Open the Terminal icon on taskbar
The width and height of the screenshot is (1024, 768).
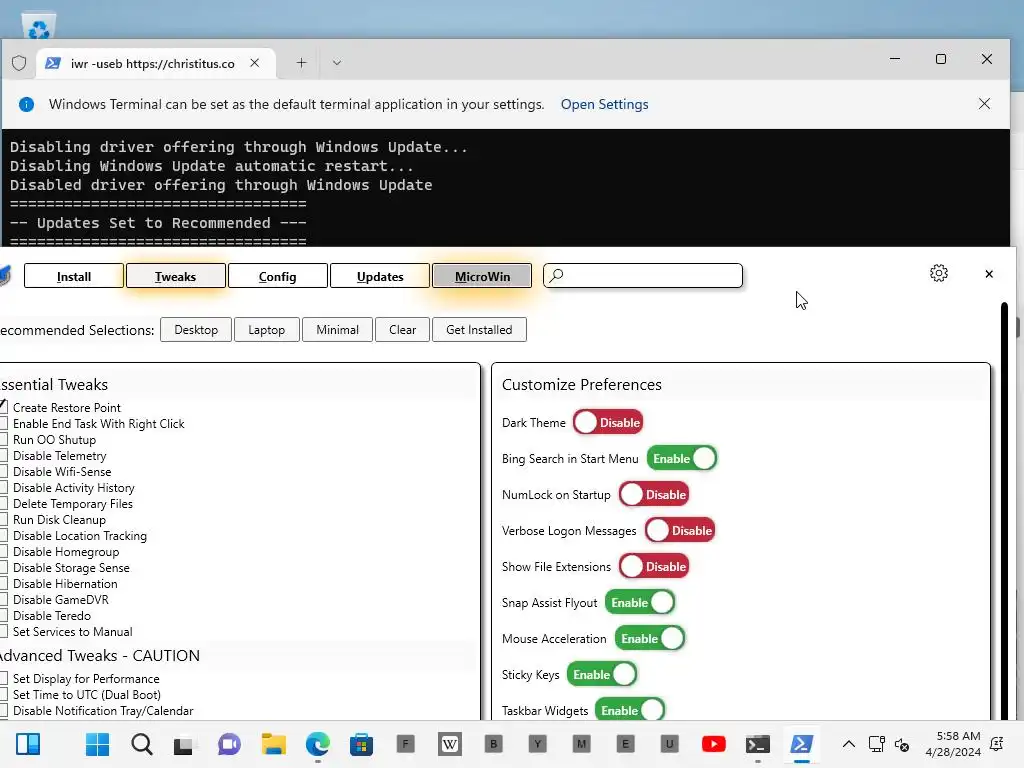pos(758,744)
